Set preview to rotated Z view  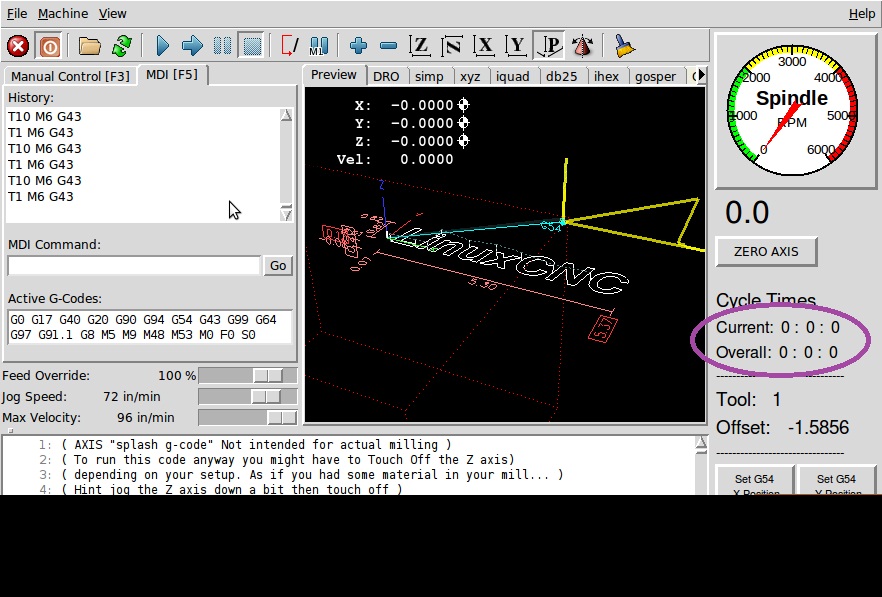(452, 46)
